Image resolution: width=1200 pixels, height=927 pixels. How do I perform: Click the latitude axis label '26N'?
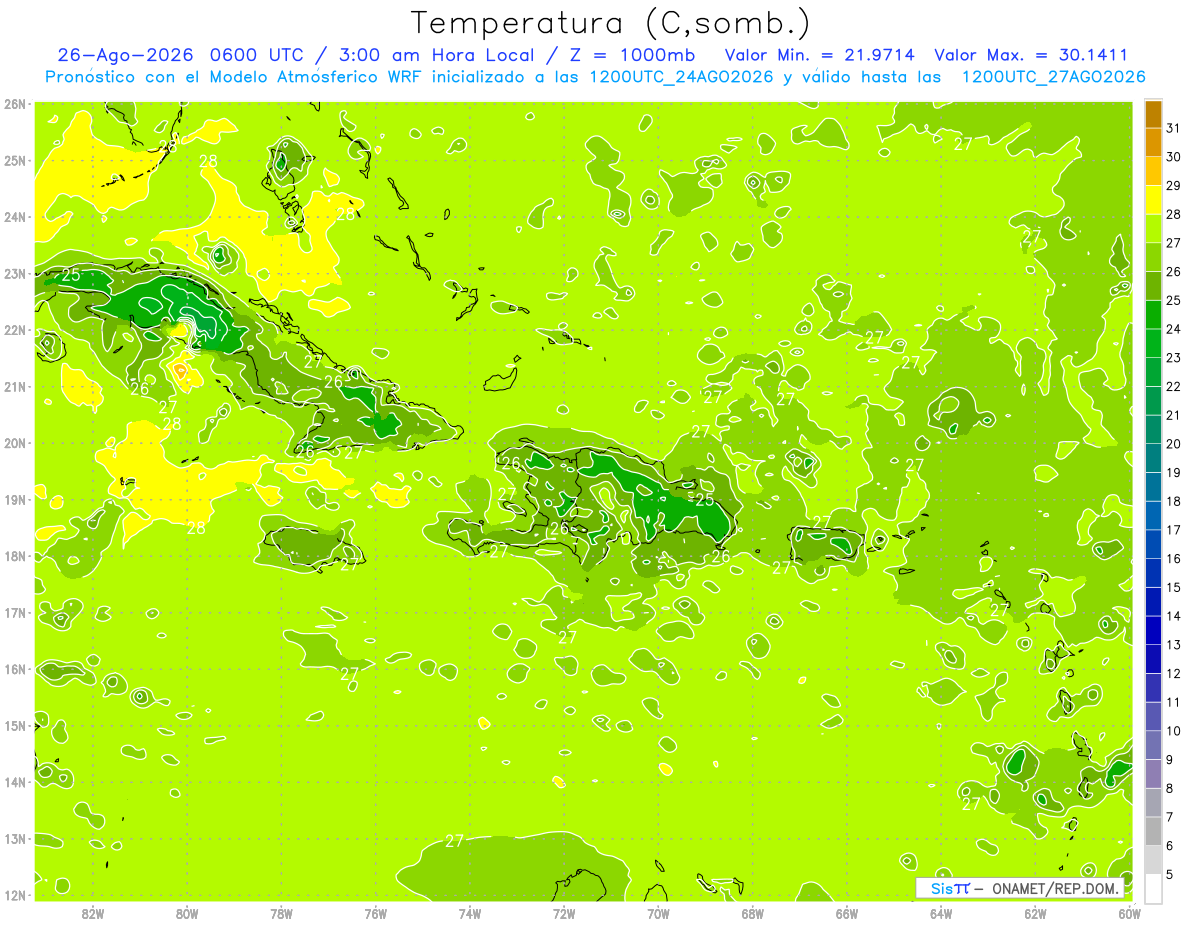(15, 104)
